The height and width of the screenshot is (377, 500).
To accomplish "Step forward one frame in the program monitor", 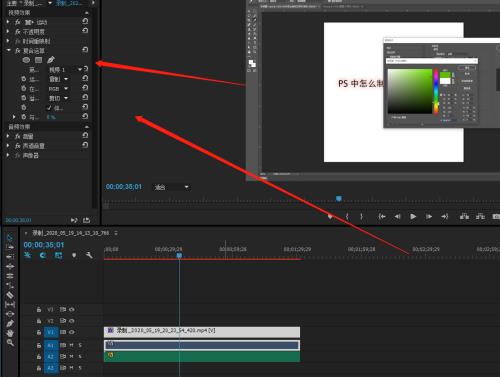I will [429, 217].
